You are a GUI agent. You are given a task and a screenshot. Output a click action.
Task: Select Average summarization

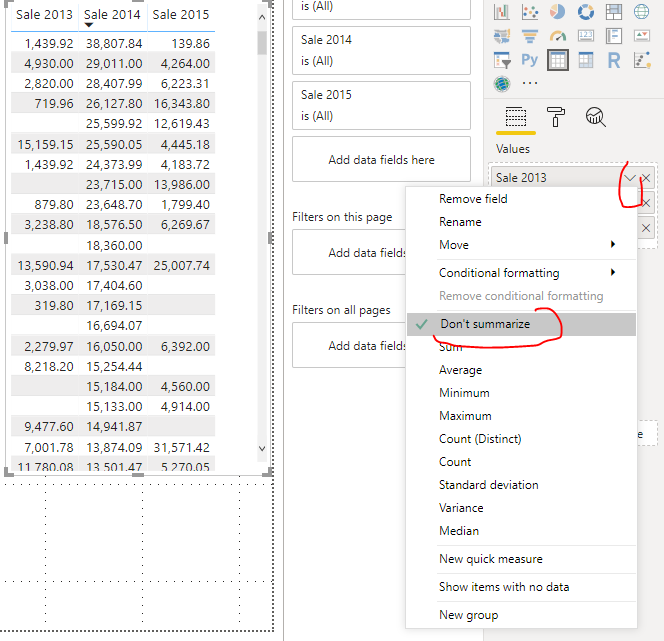tap(521, 370)
